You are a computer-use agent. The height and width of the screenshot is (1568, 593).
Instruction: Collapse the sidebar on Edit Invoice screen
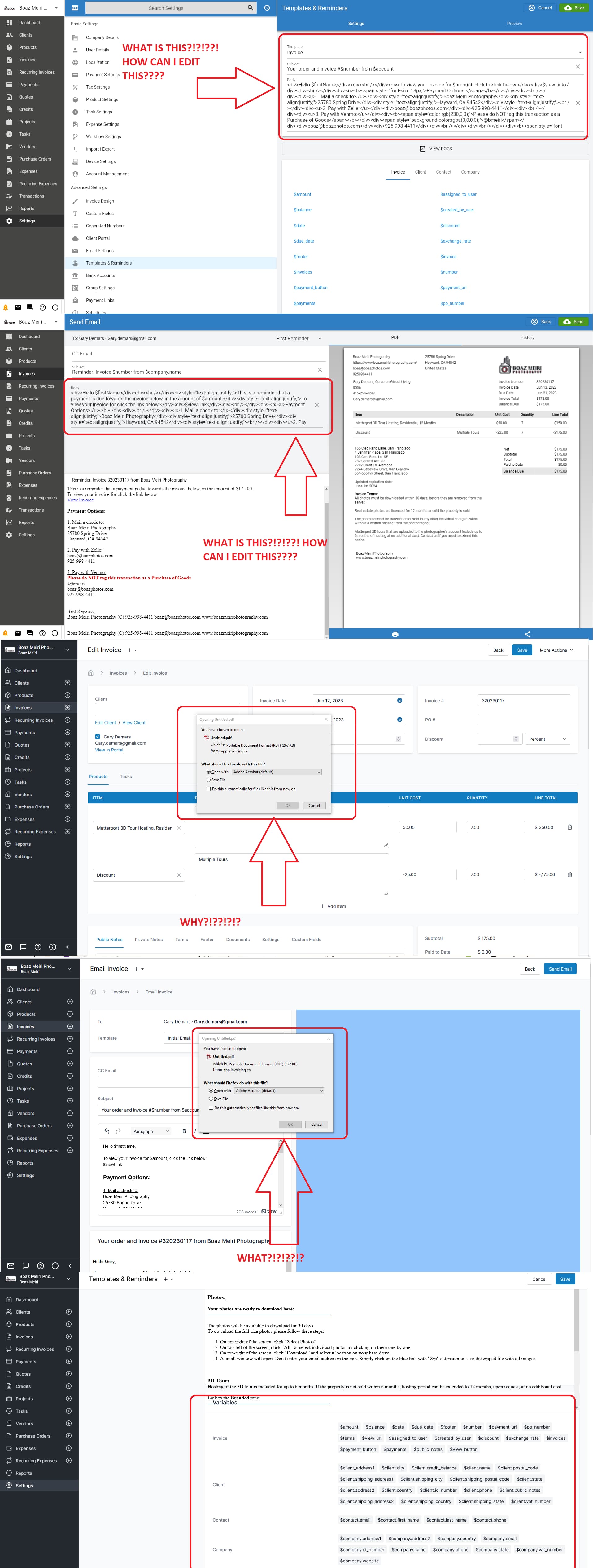point(68,946)
